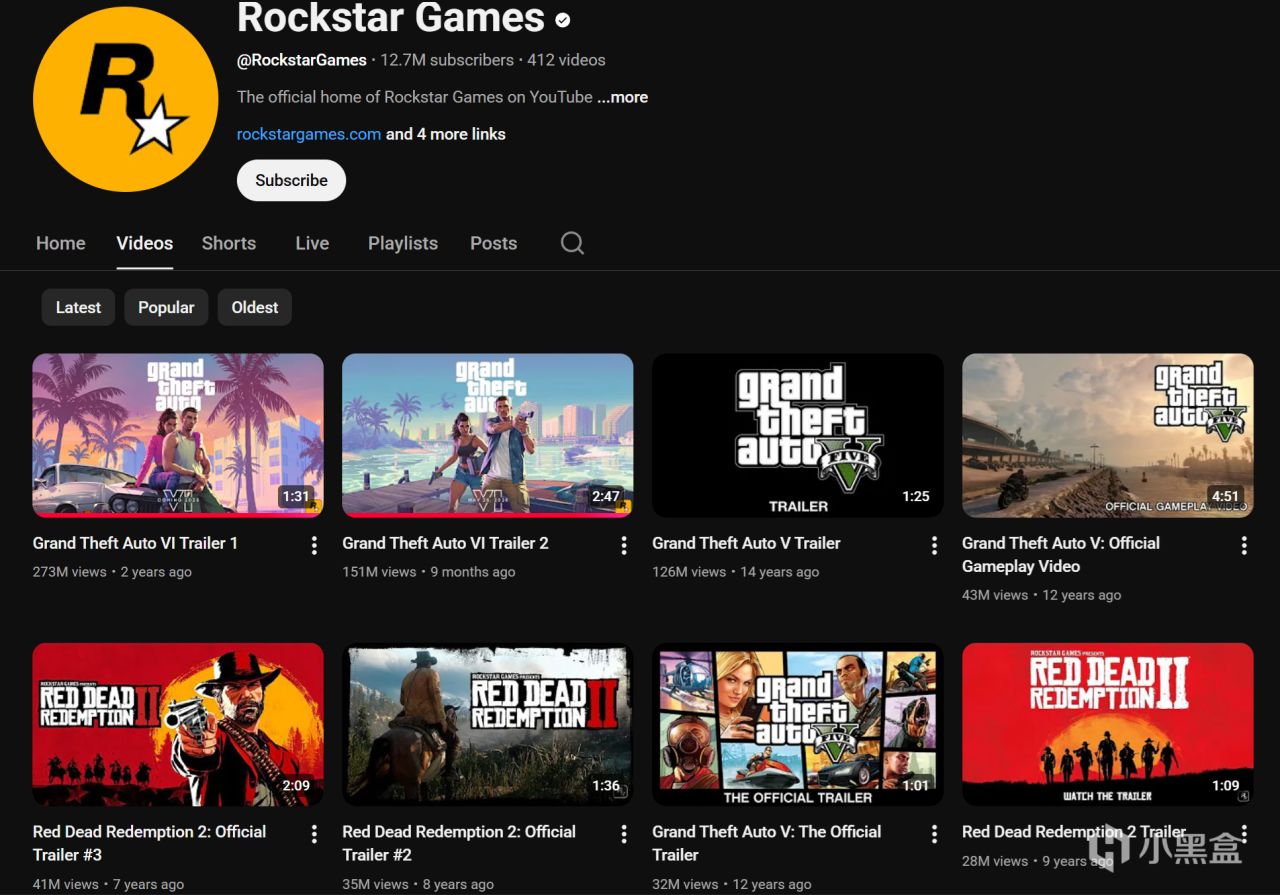This screenshot has width=1280, height=895.
Task: Play the GTA V The Official Trailer thumbnail
Action: pos(798,724)
